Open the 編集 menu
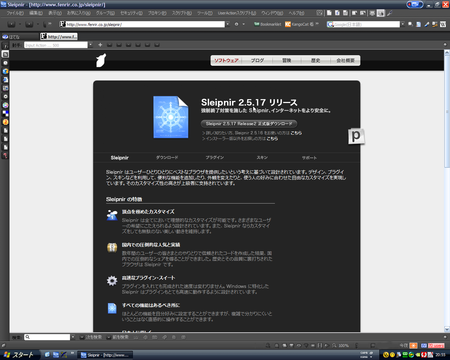This screenshot has width=450, height=360. [36, 13]
